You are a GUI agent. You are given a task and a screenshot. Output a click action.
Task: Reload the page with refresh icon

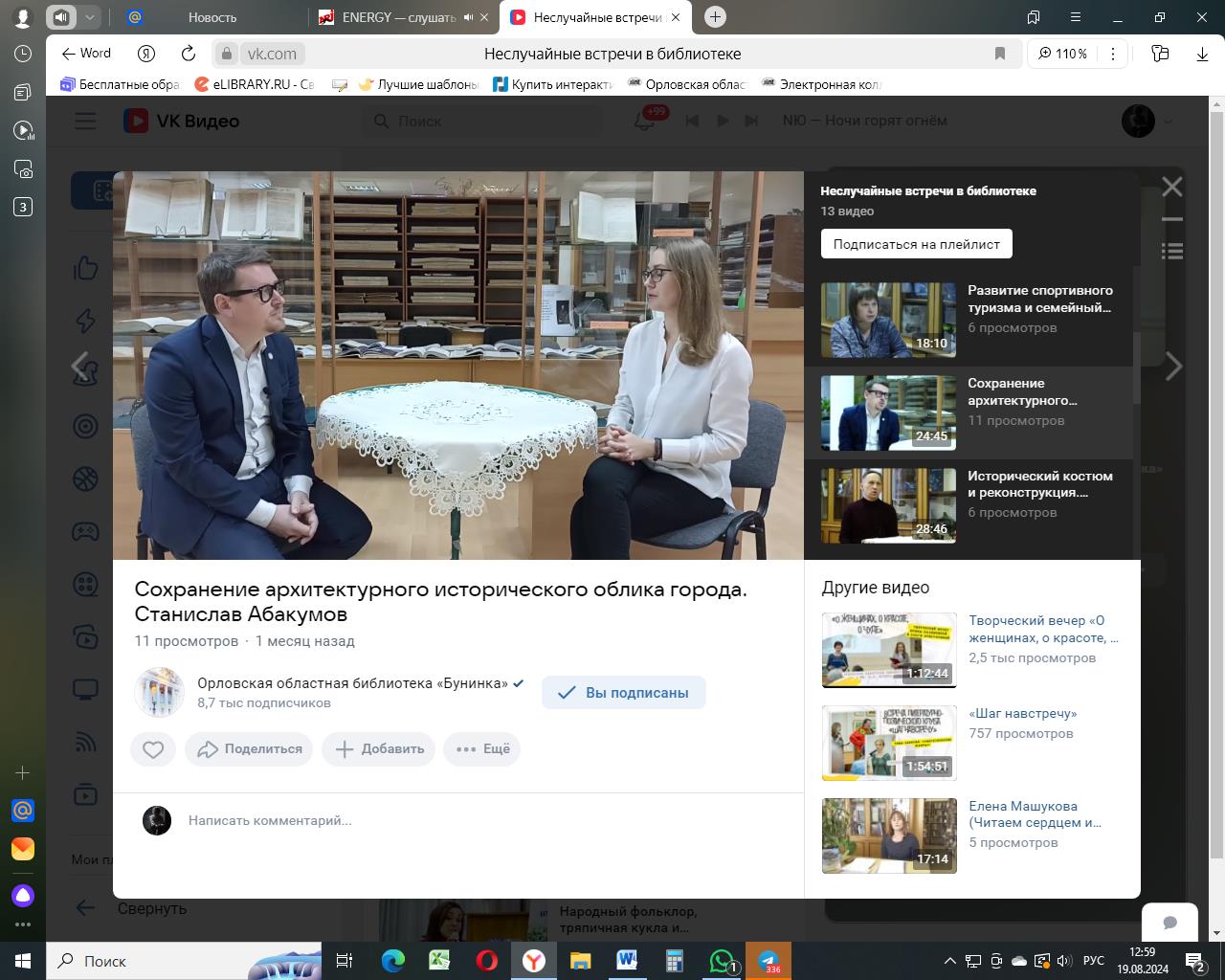tap(189, 55)
